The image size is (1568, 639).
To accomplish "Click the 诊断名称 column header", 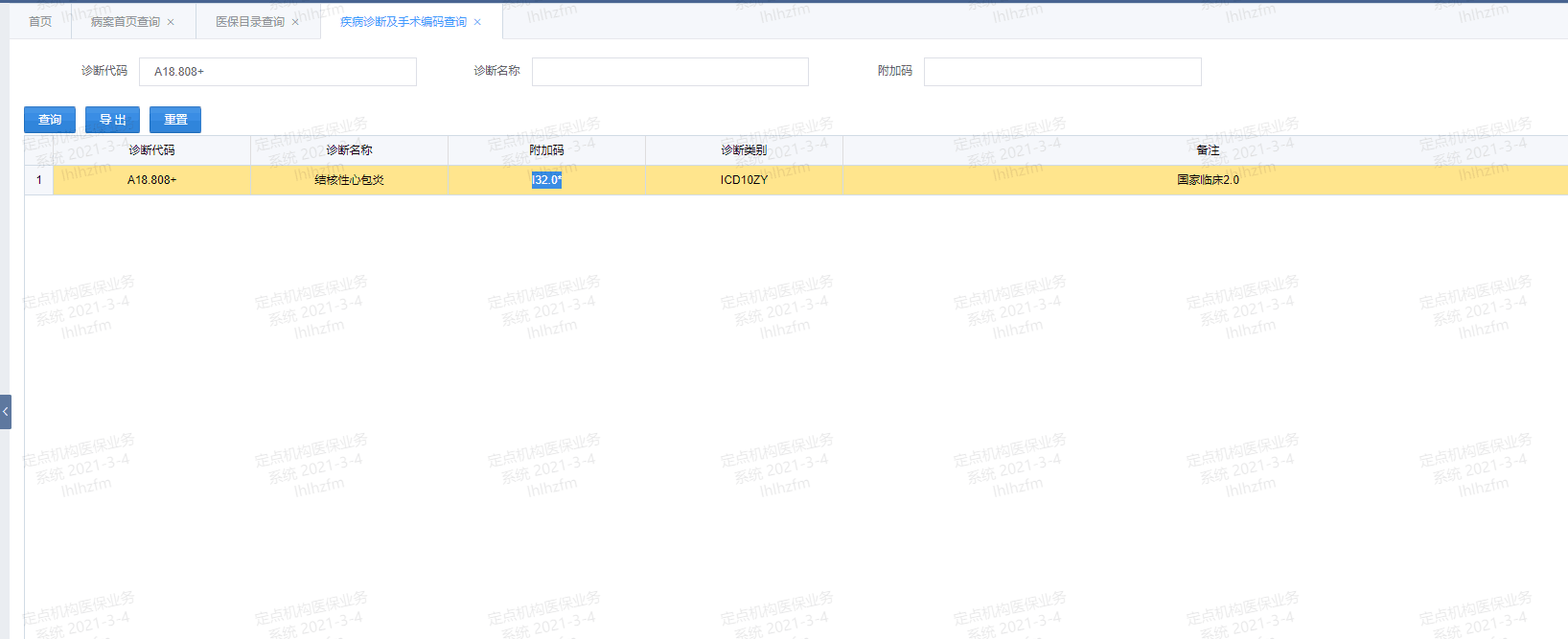I will [349, 150].
